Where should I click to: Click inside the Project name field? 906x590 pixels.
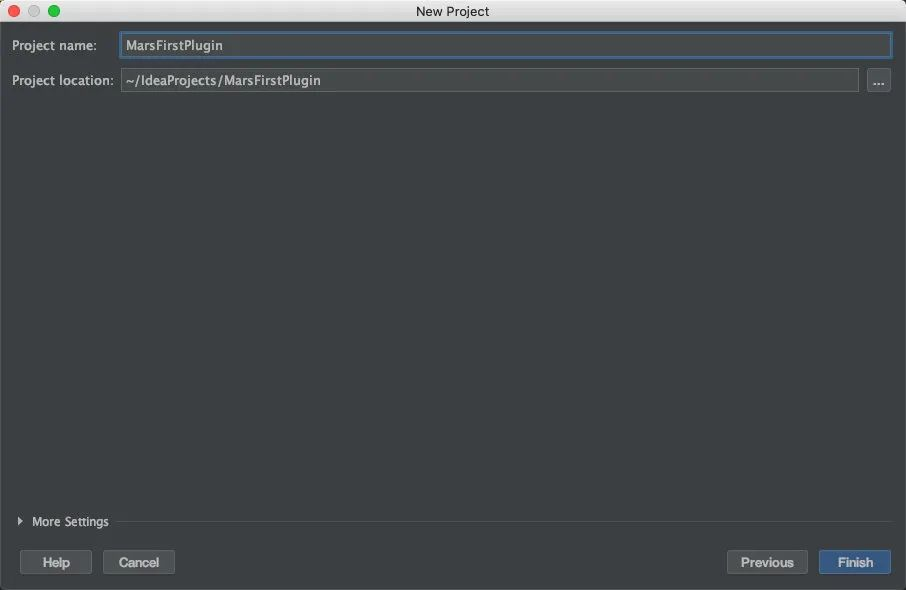coord(400,45)
